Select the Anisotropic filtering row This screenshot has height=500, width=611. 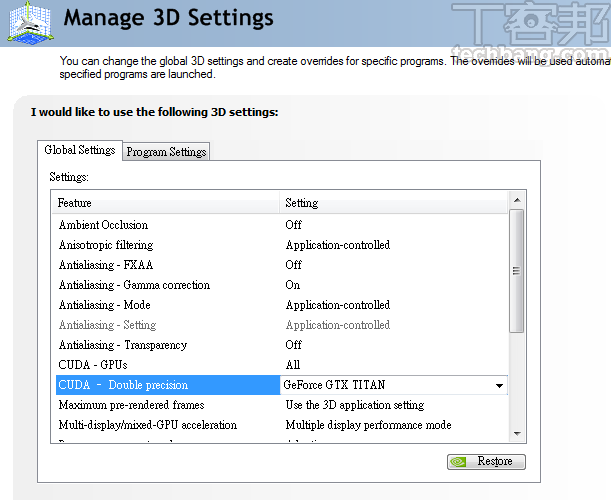point(280,245)
